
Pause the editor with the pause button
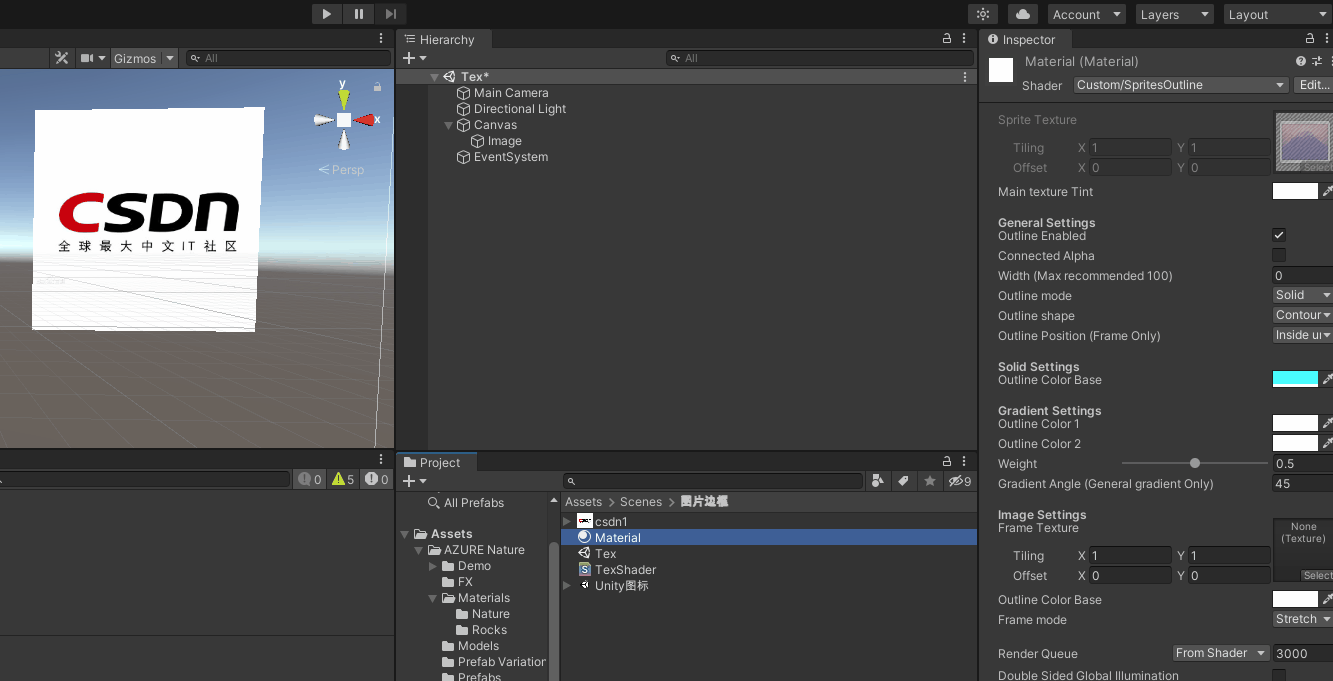pyautogui.click(x=358, y=14)
